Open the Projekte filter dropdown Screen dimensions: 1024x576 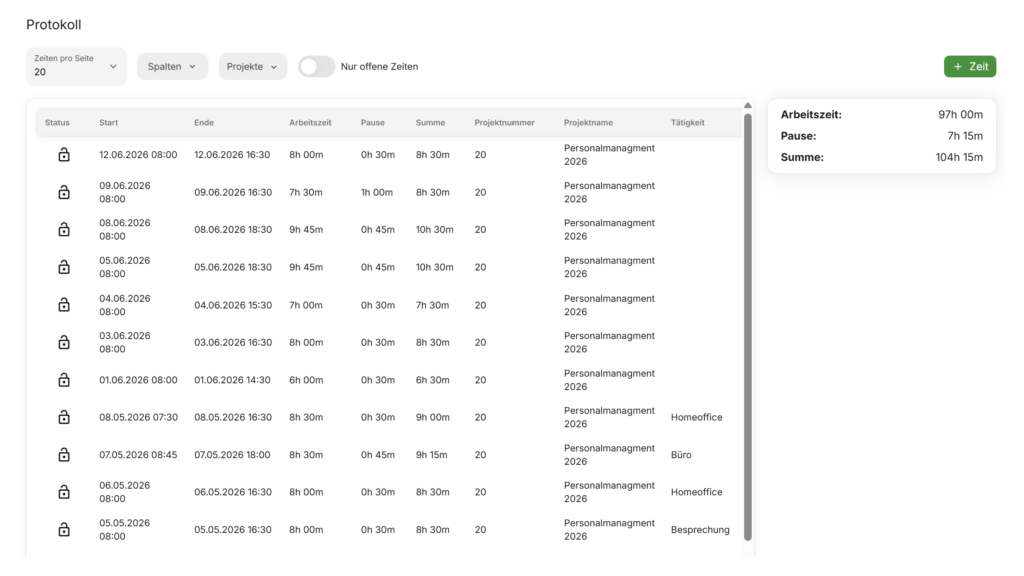253,67
